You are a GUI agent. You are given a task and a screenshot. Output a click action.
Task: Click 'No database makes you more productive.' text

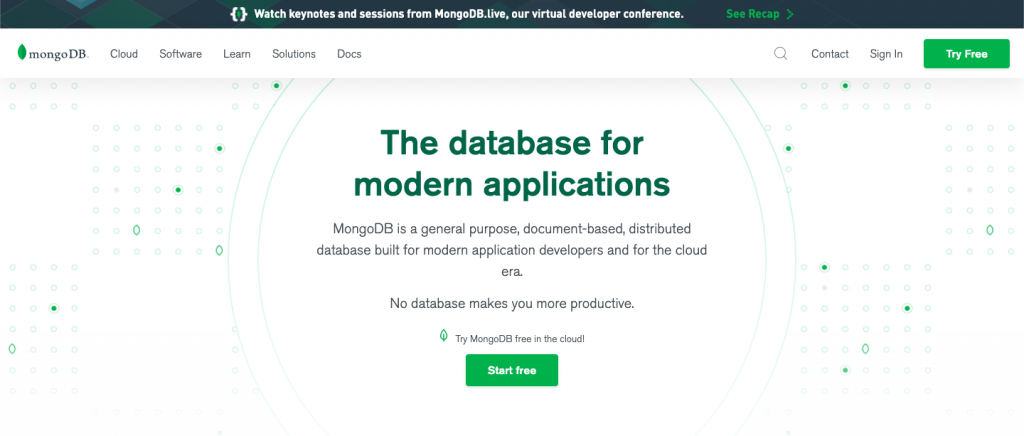click(x=512, y=304)
